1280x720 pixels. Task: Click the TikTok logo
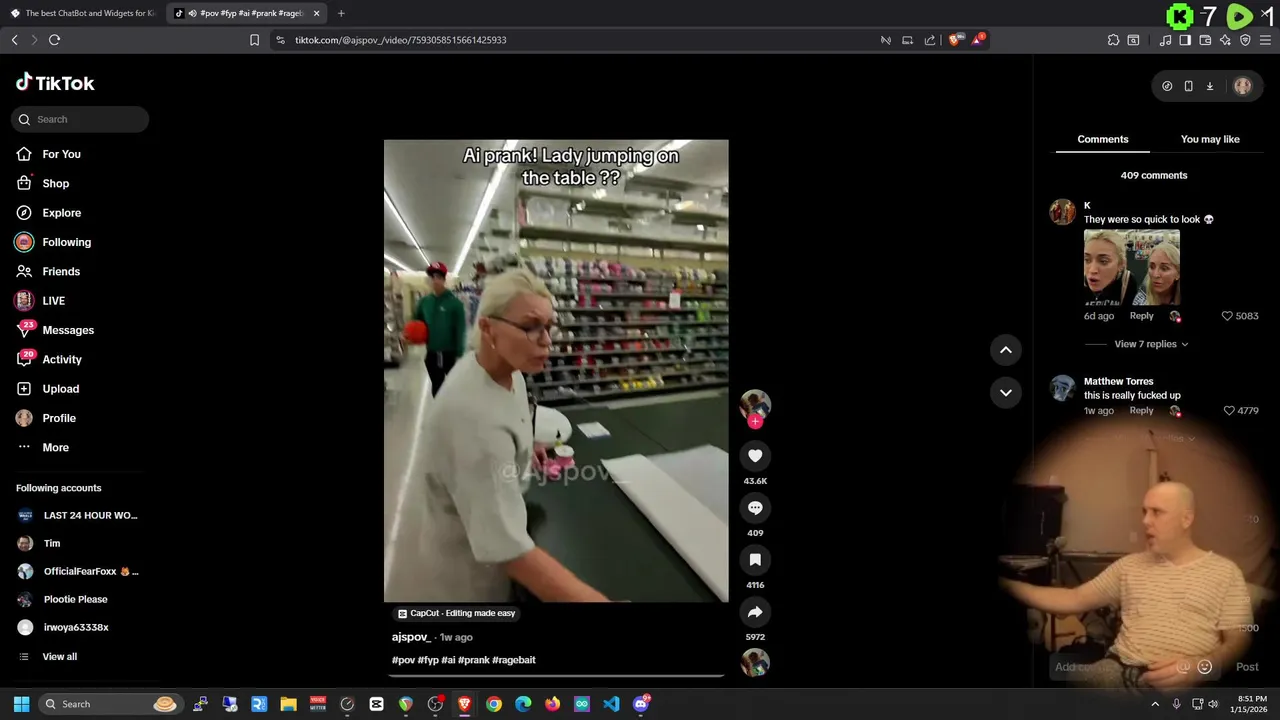55,83
